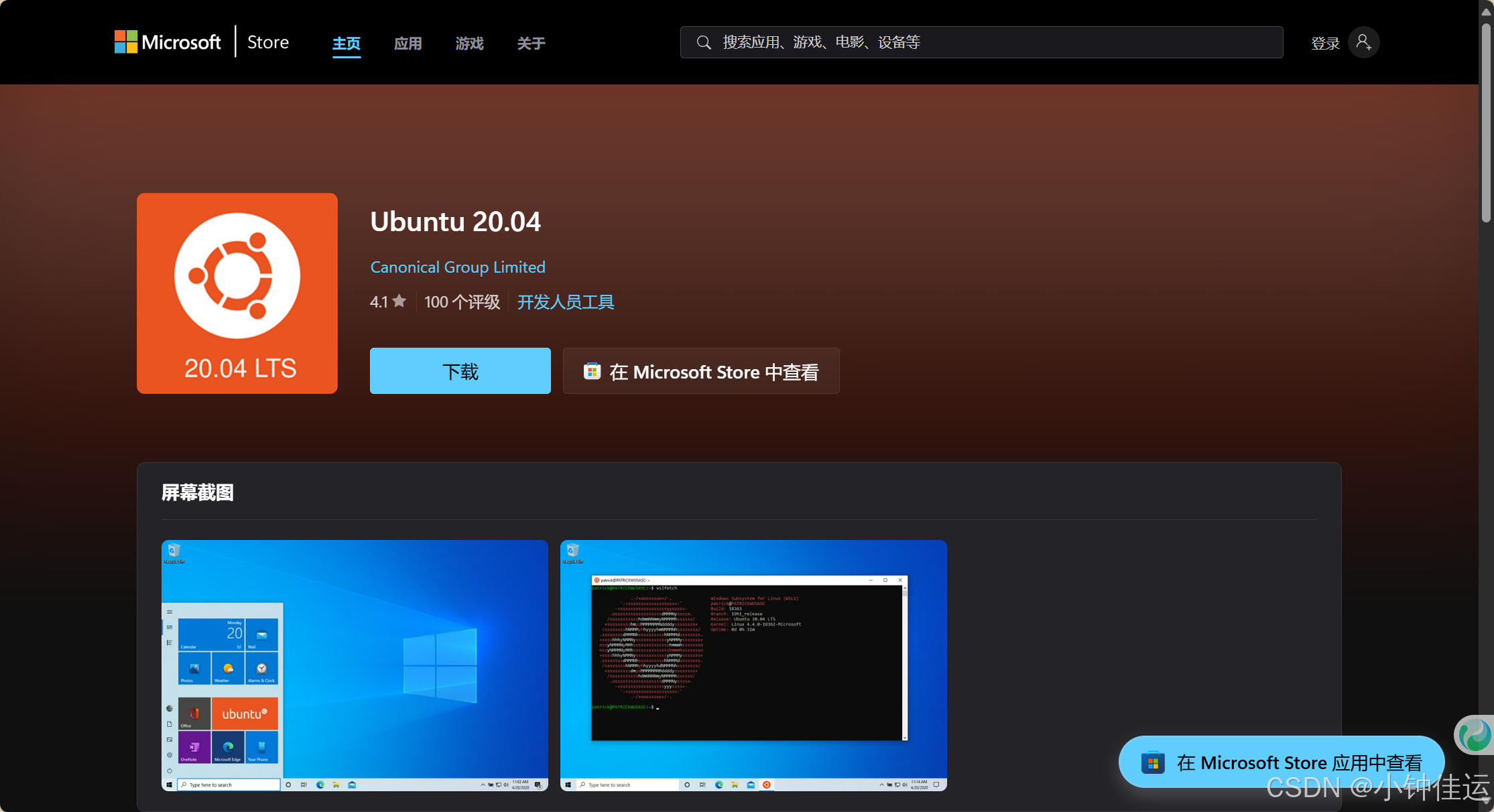Open the 应用 menu tab
The width and height of the screenshot is (1494, 812).
click(408, 44)
